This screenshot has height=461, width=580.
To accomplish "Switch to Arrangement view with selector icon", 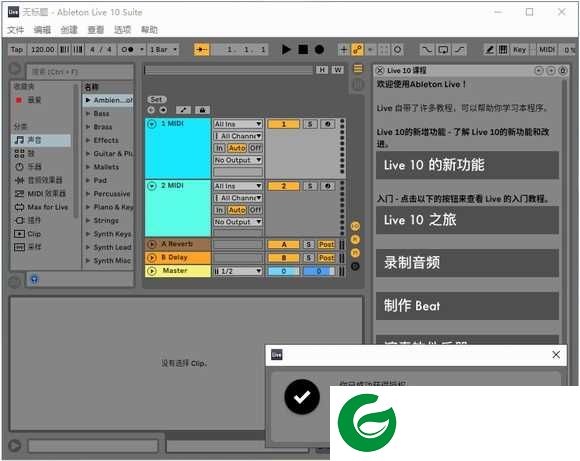I will click(x=358, y=69).
